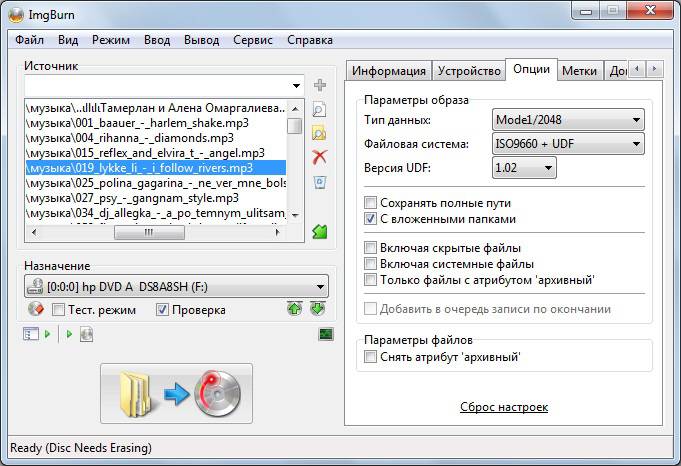Select the Тамерлан и Алена Омаргалиева entry
The width and height of the screenshot is (681, 466).
(155, 108)
